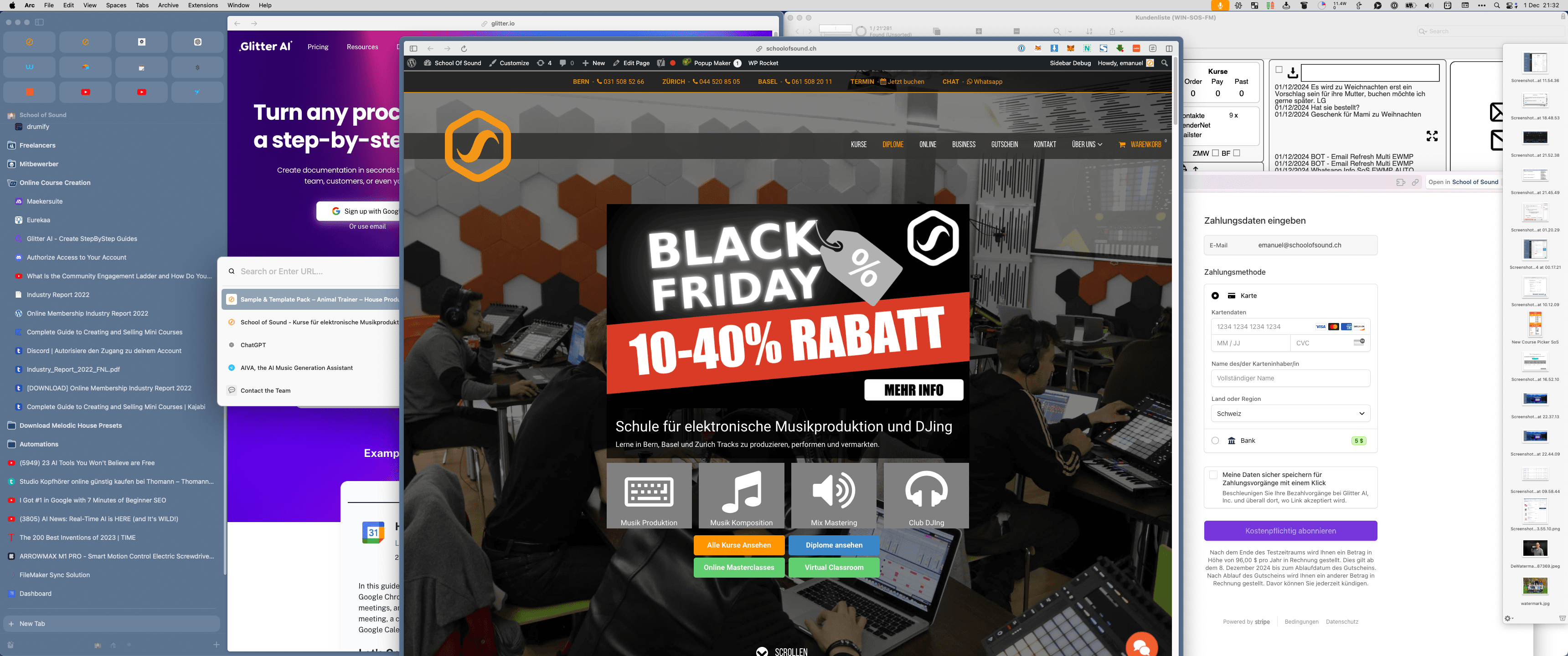Expand the ÜBER UNS navigation dropdown
1568x656 pixels.
pyautogui.click(x=1087, y=145)
